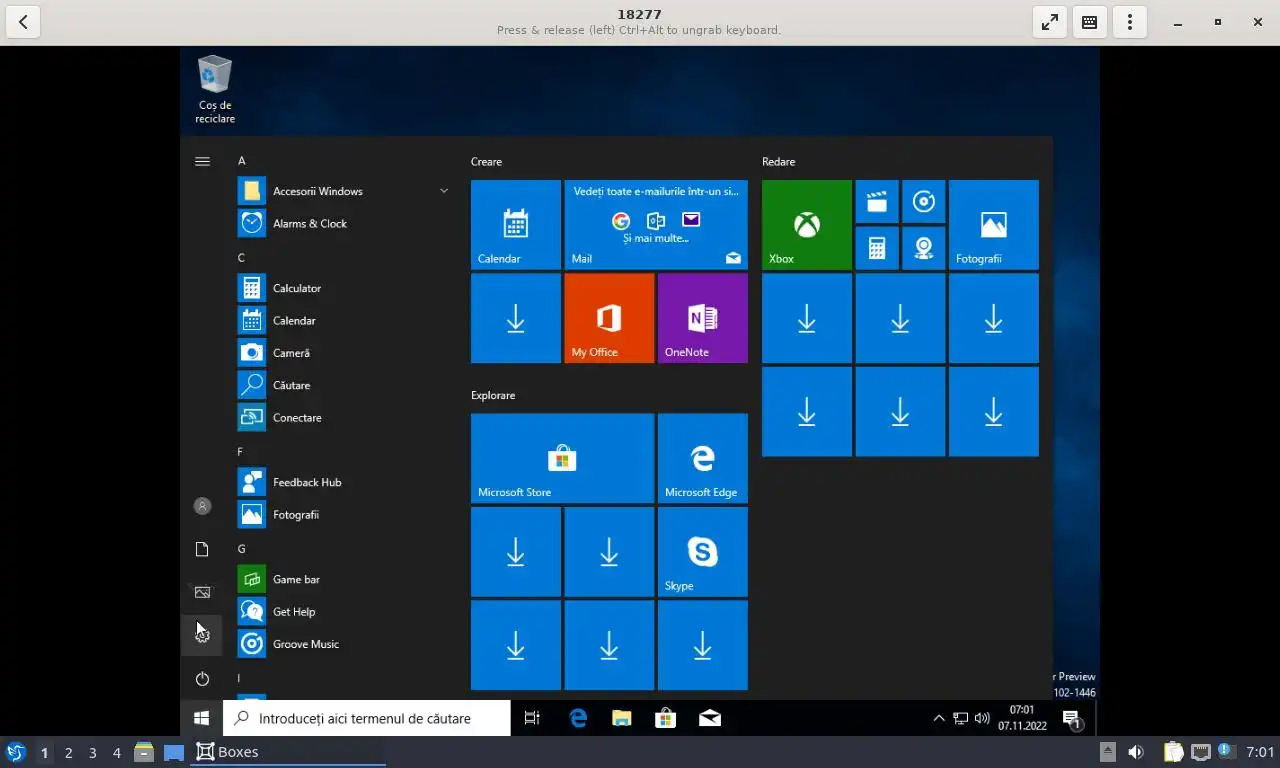Switch to workspace 2 in the panel
The width and height of the screenshot is (1280, 768).
(x=68, y=753)
